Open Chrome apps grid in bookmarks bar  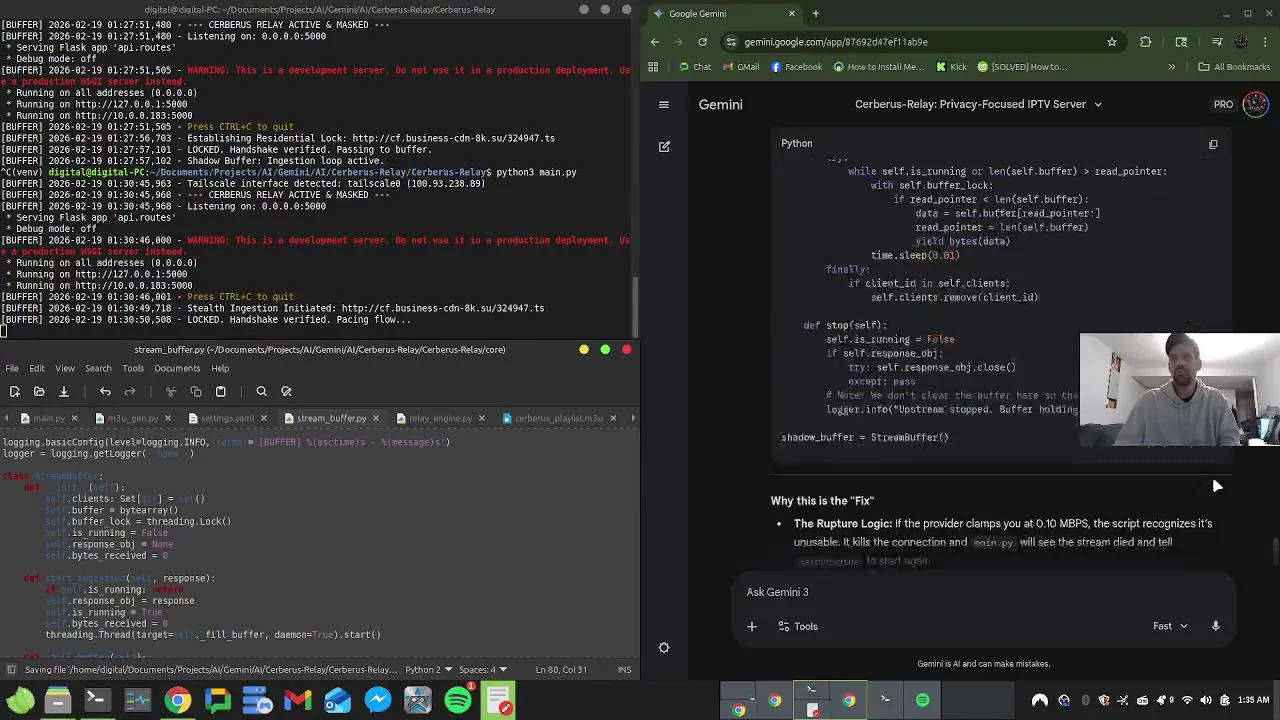click(653, 67)
